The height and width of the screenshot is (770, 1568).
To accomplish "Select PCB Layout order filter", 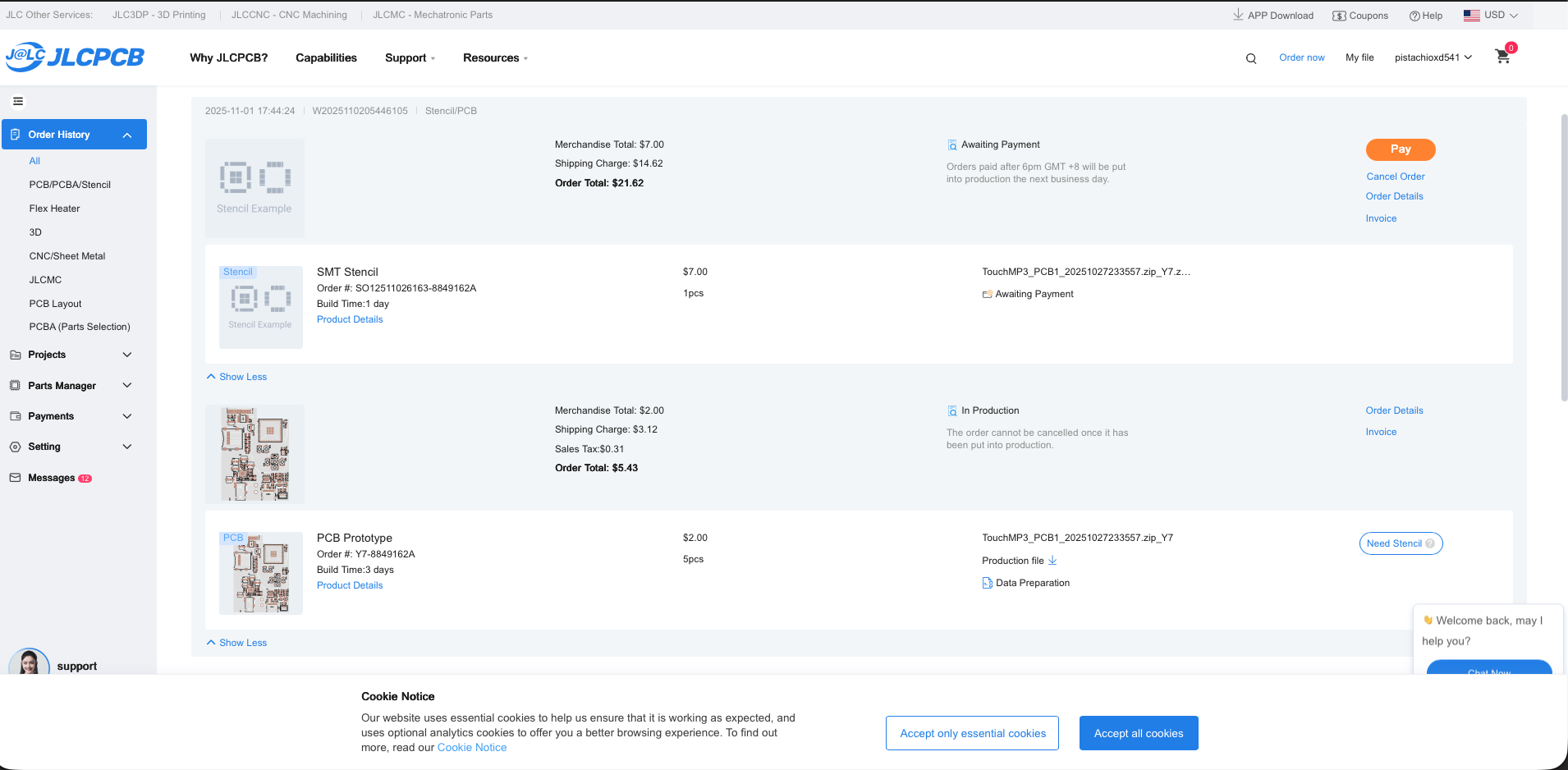I will (x=56, y=304).
